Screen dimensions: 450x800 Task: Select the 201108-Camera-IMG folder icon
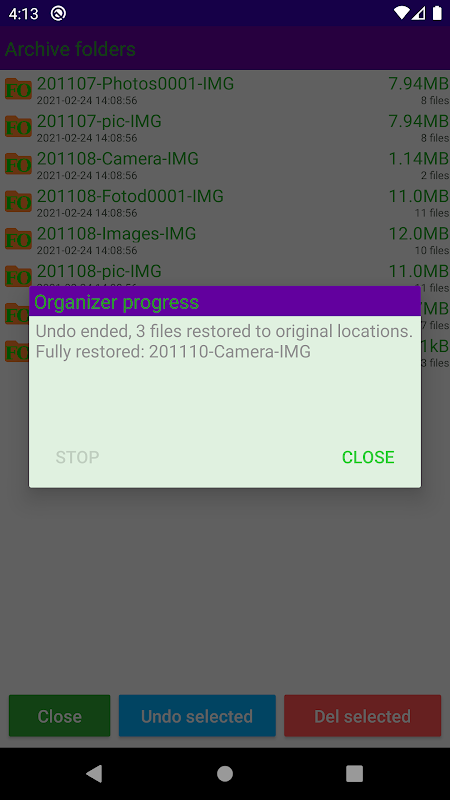pos(18,164)
